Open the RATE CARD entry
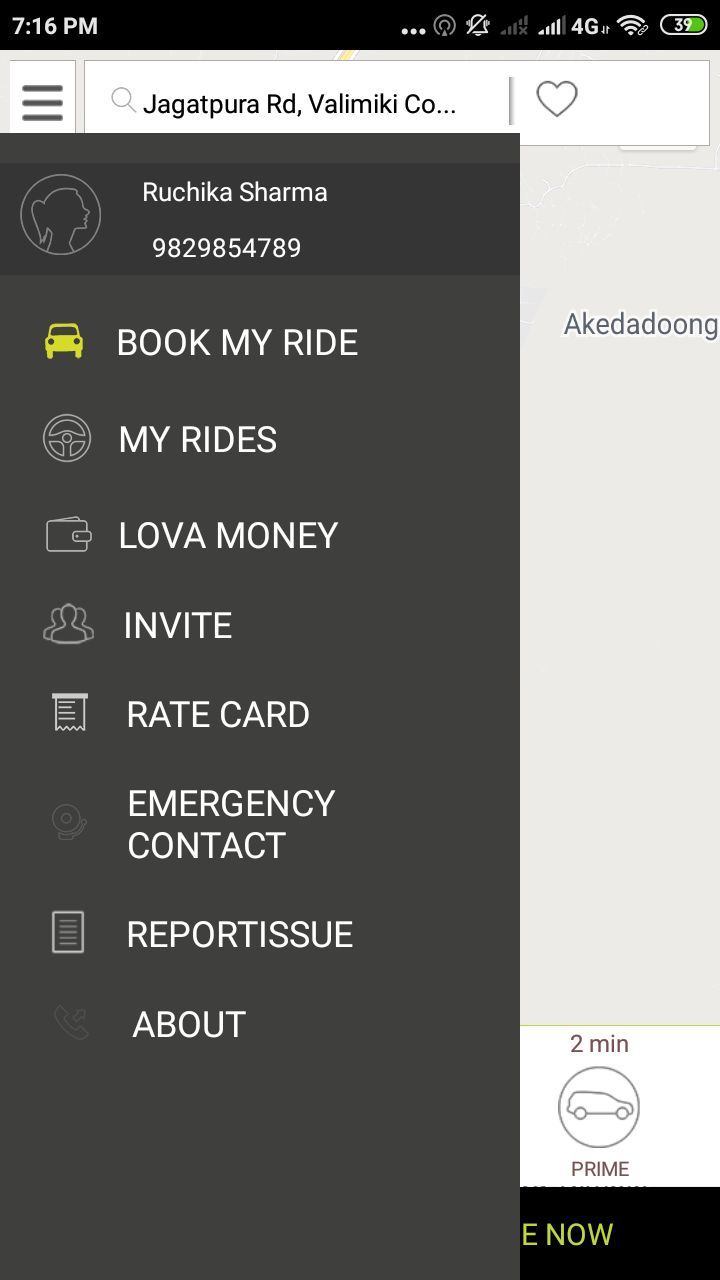The image size is (720, 1280). pos(218,715)
